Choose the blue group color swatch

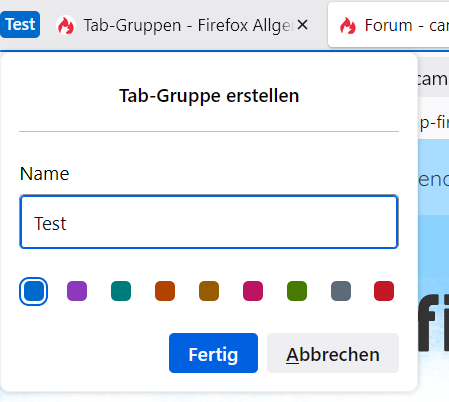(x=33, y=291)
